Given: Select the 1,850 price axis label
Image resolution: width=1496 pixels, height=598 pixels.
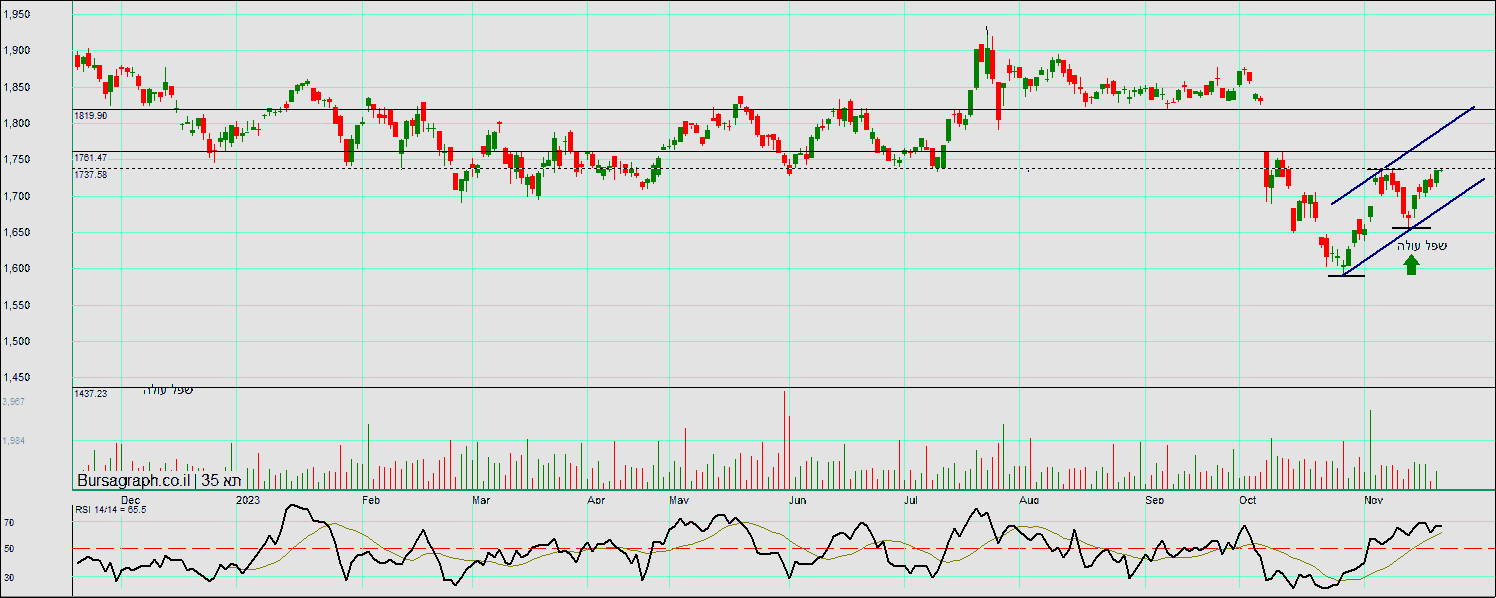Looking at the screenshot, I should click(15, 88).
